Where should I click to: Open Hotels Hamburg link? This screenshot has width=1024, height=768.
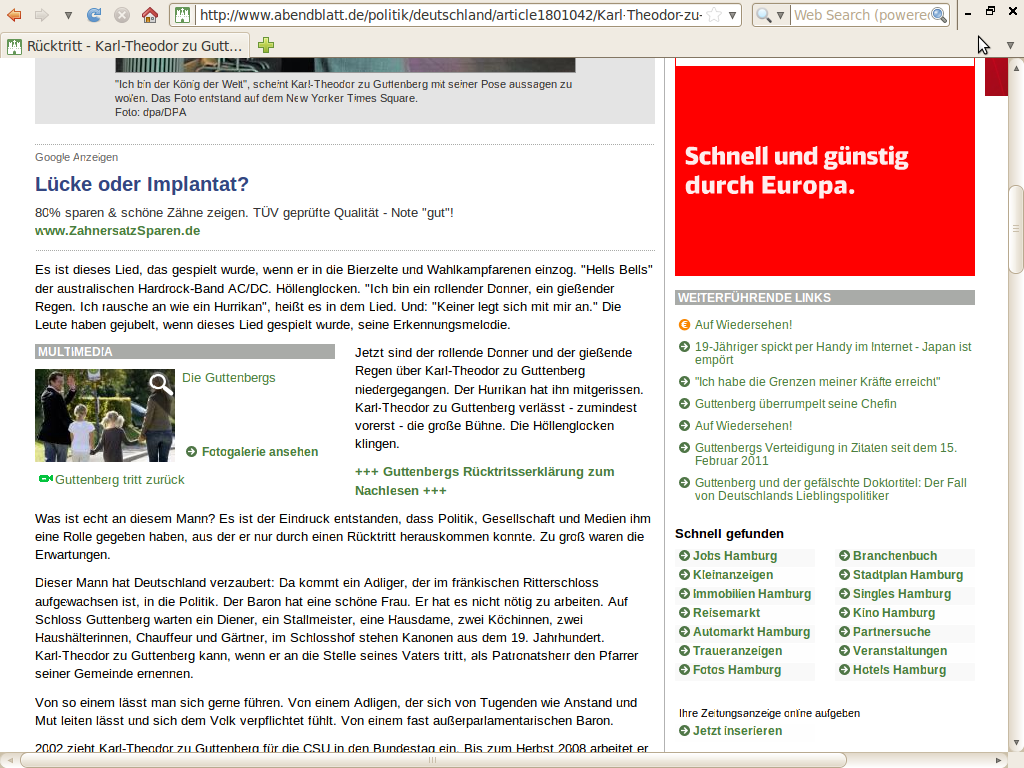(899, 669)
